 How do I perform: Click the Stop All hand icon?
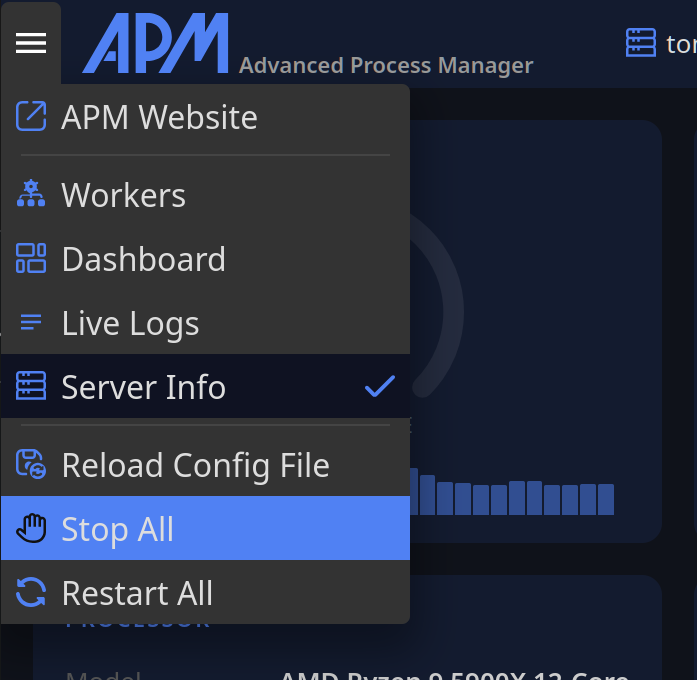tap(31, 529)
